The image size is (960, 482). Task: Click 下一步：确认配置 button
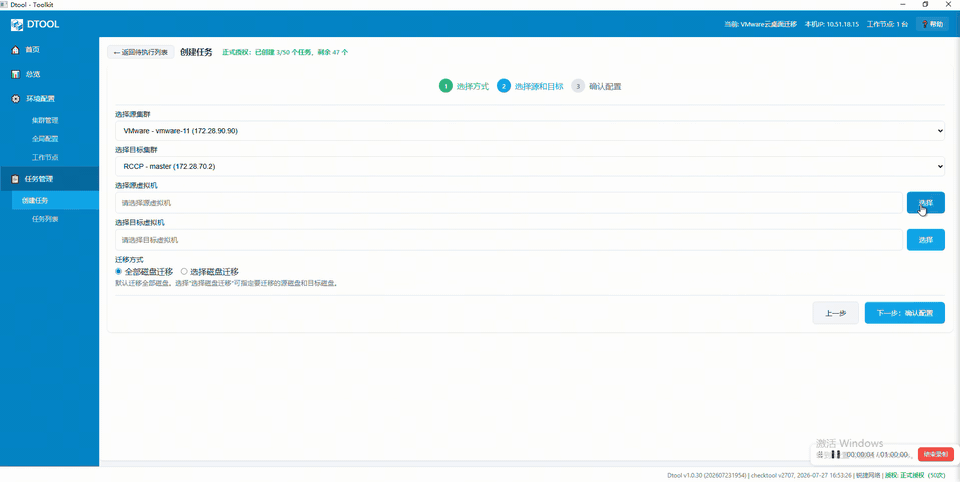[x=904, y=313]
